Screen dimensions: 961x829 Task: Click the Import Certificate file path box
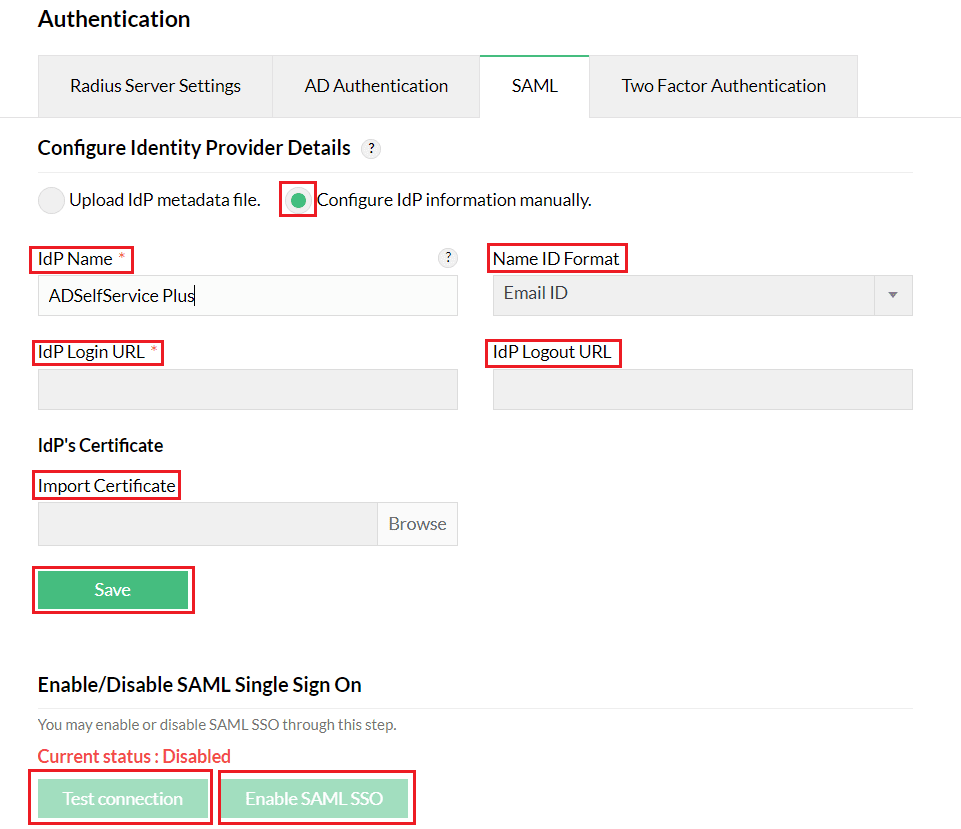click(x=207, y=523)
